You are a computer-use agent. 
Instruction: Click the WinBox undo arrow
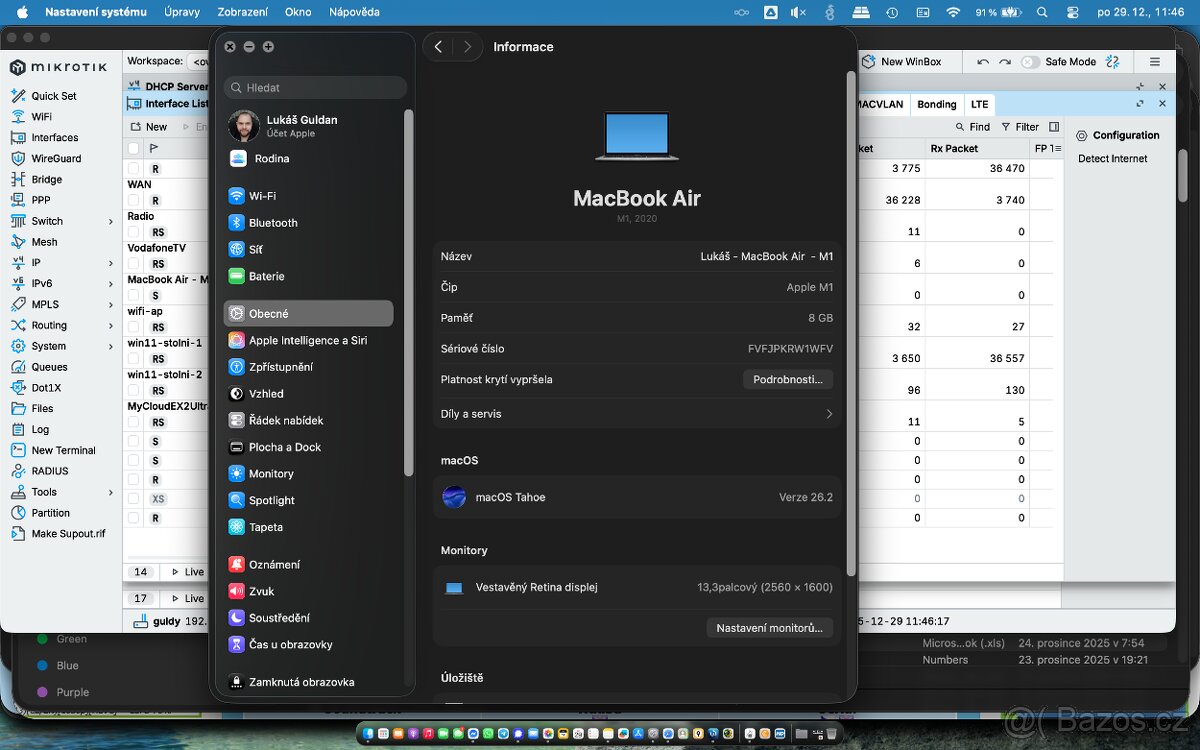pyautogui.click(x=983, y=62)
